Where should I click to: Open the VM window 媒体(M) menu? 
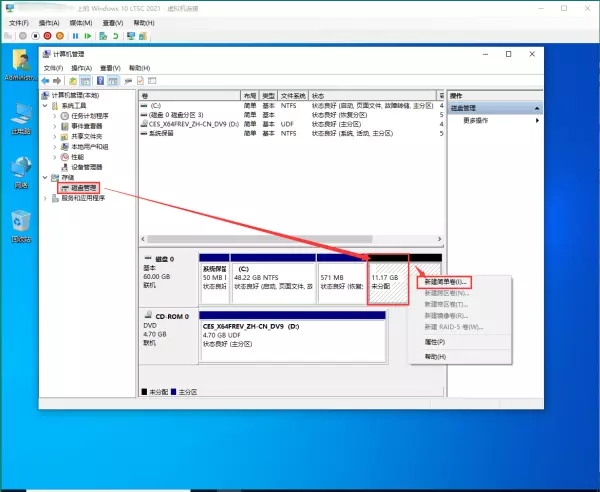tap(81, 23)
